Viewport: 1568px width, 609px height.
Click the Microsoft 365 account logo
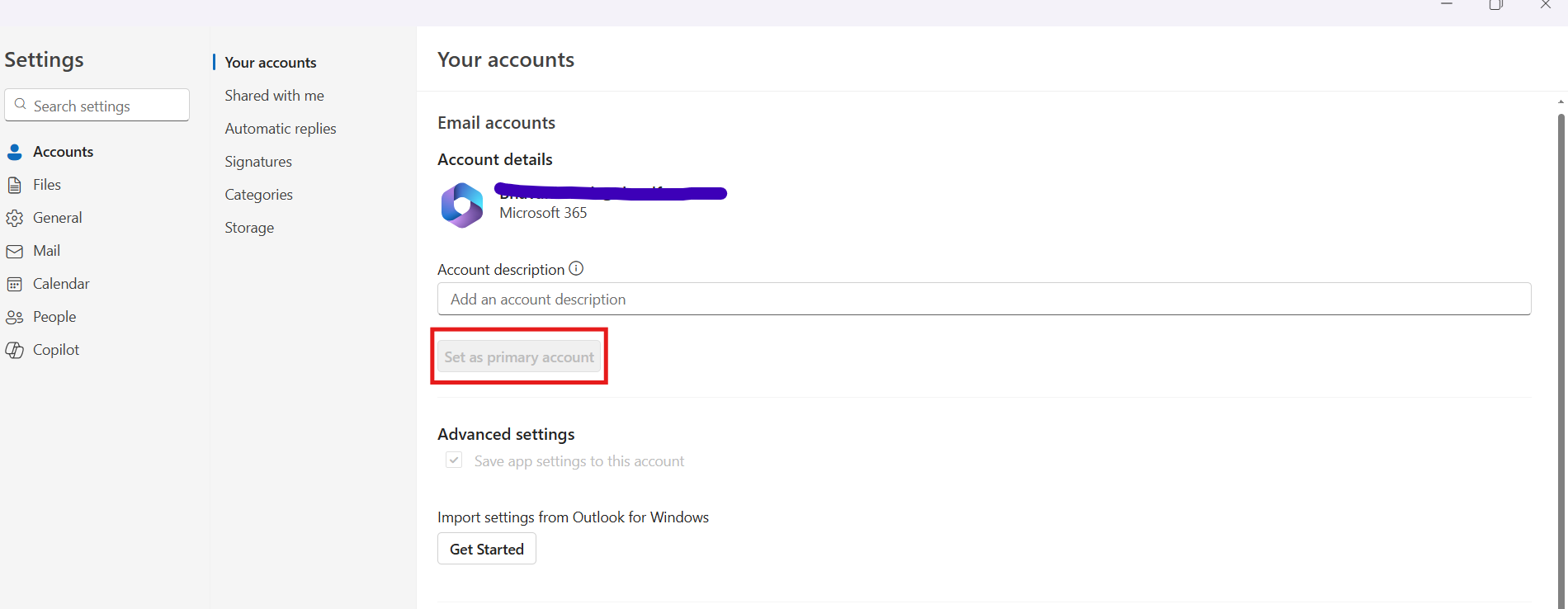coord(462,205)
